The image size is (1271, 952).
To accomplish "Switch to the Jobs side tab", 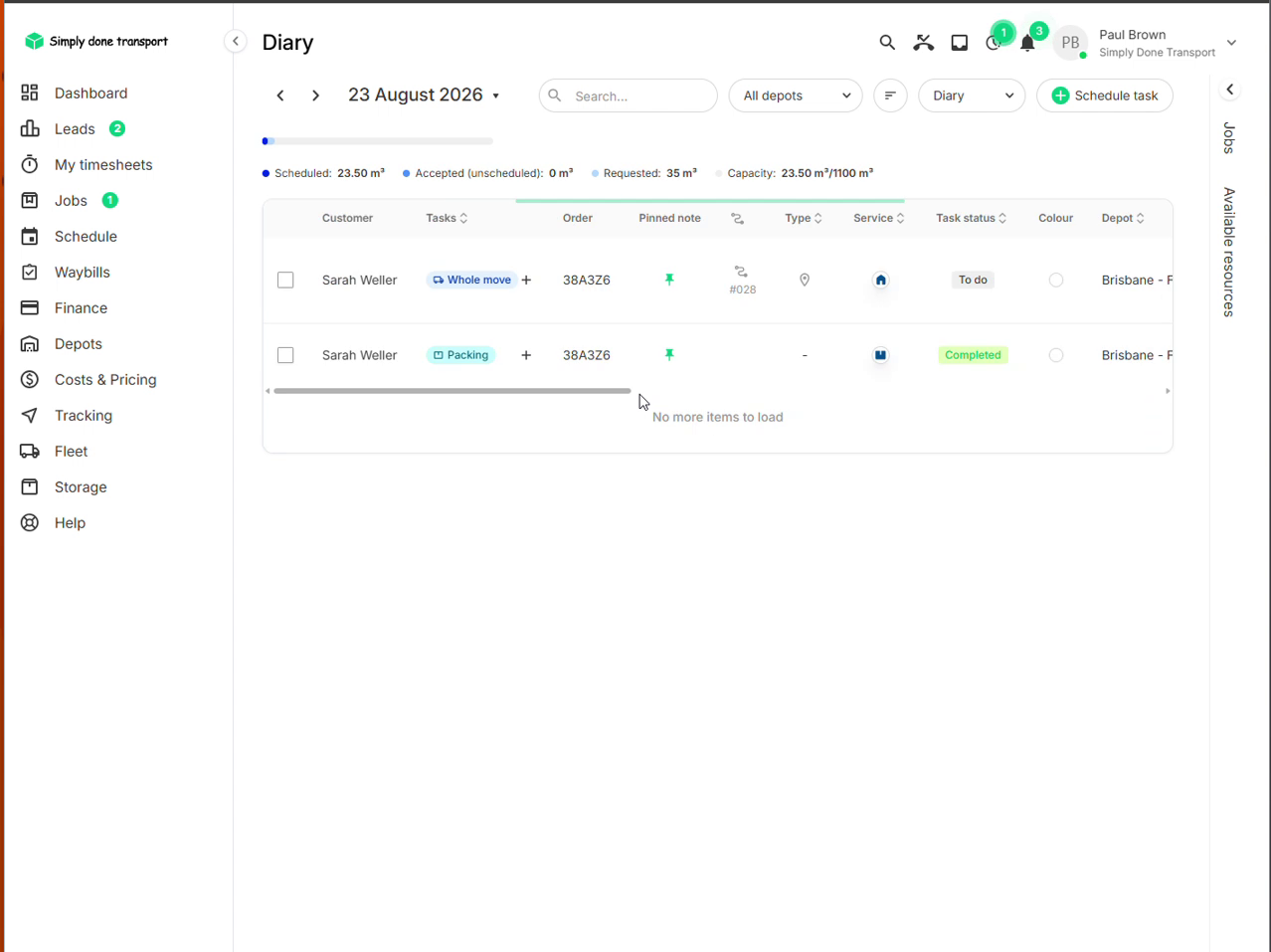I will 1230,138.
